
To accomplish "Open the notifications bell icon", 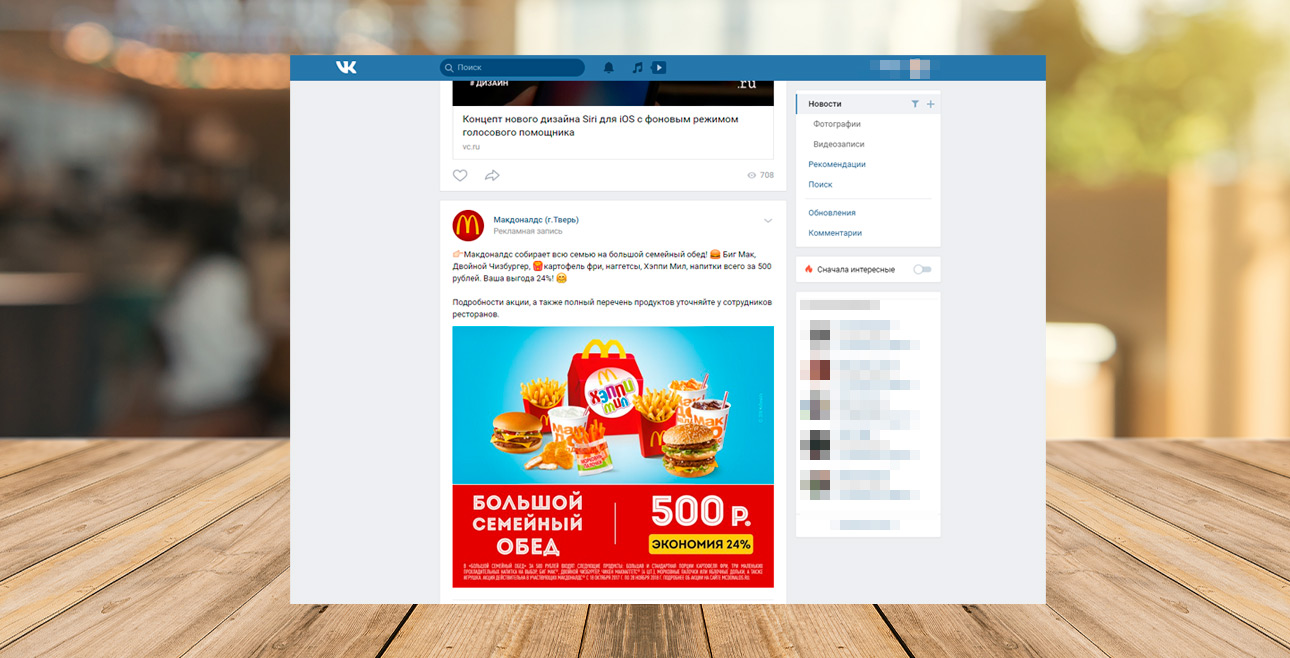I will click(x=609, y=68).
